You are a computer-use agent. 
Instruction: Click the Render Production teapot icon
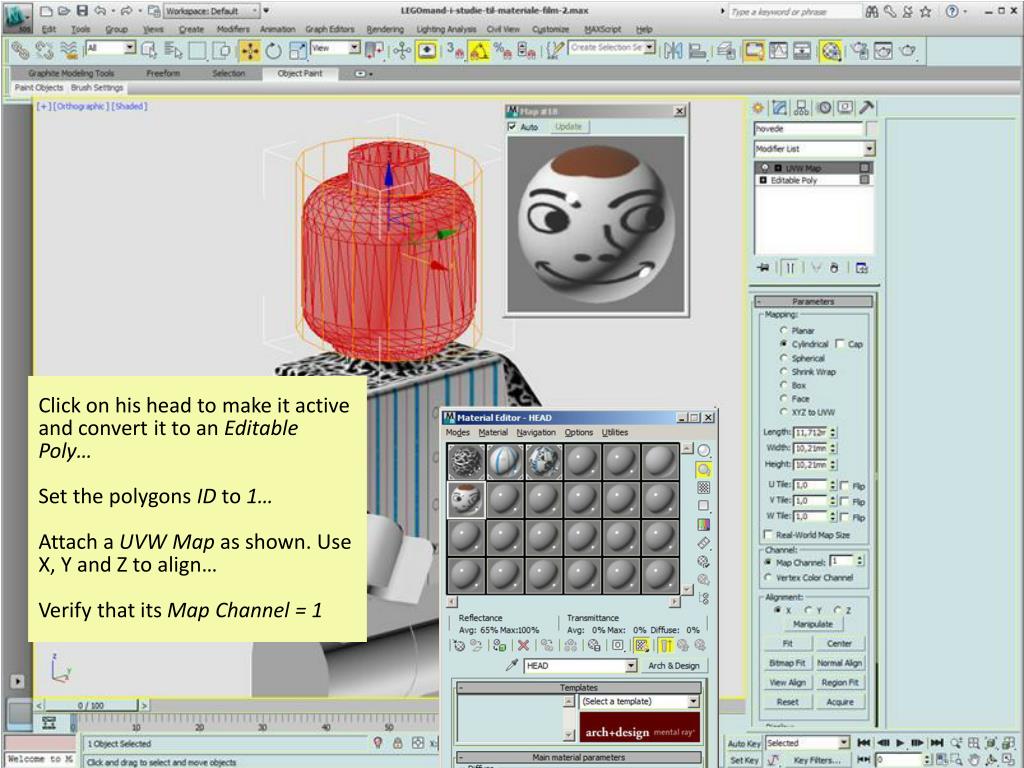click(x=908, y=50)
